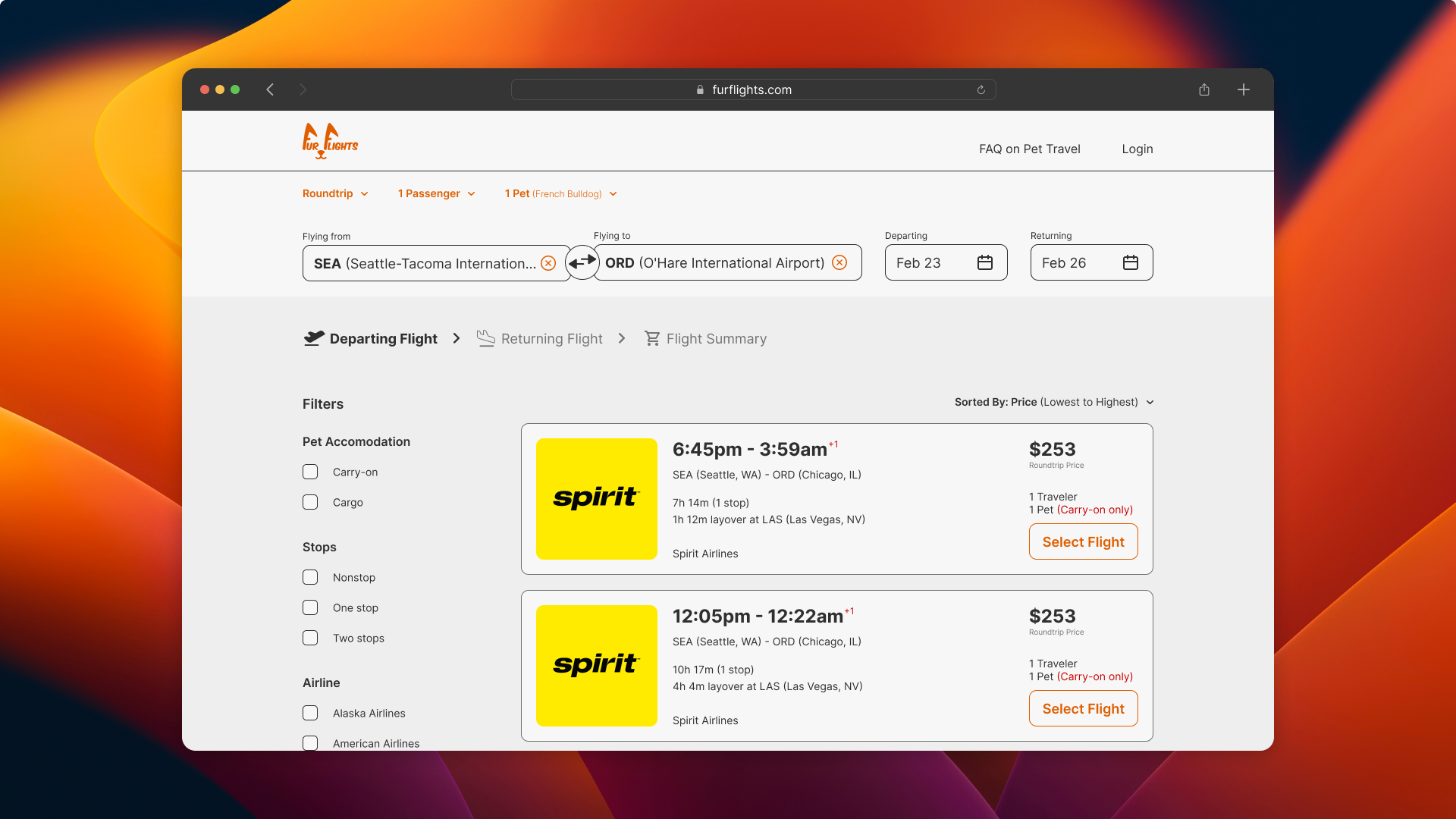This screenshot has height=819, width=1456.
Task: Tick the Alaska Airlines checkbox
Action: click(x=310, y=713)
